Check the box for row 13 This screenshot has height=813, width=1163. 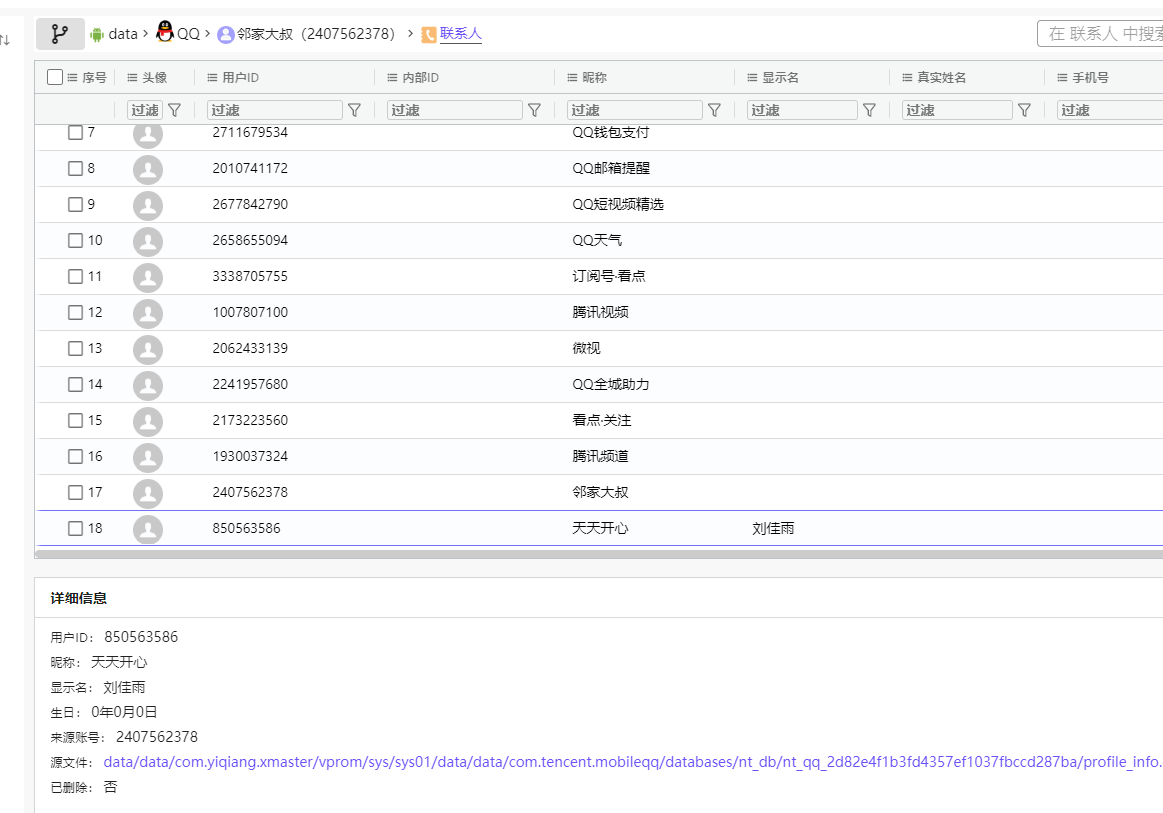75,348
